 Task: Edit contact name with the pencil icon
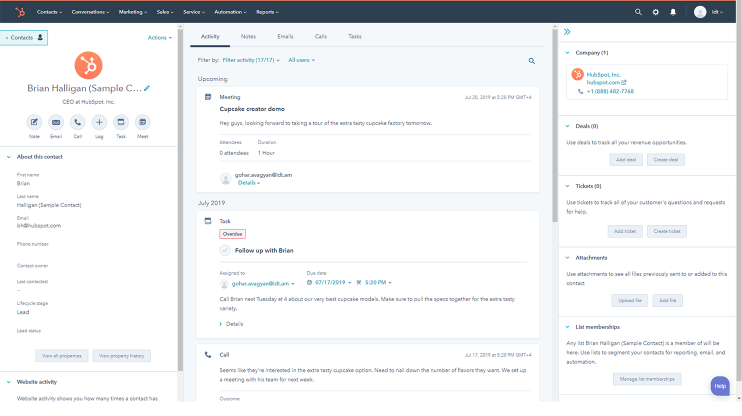[147, 88]
